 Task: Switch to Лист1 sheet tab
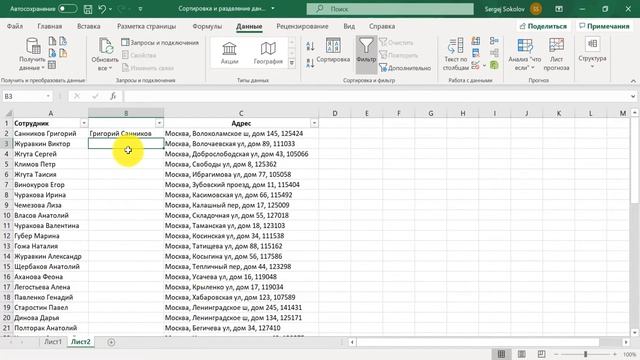pyautogui.click(x=53, y=342)
